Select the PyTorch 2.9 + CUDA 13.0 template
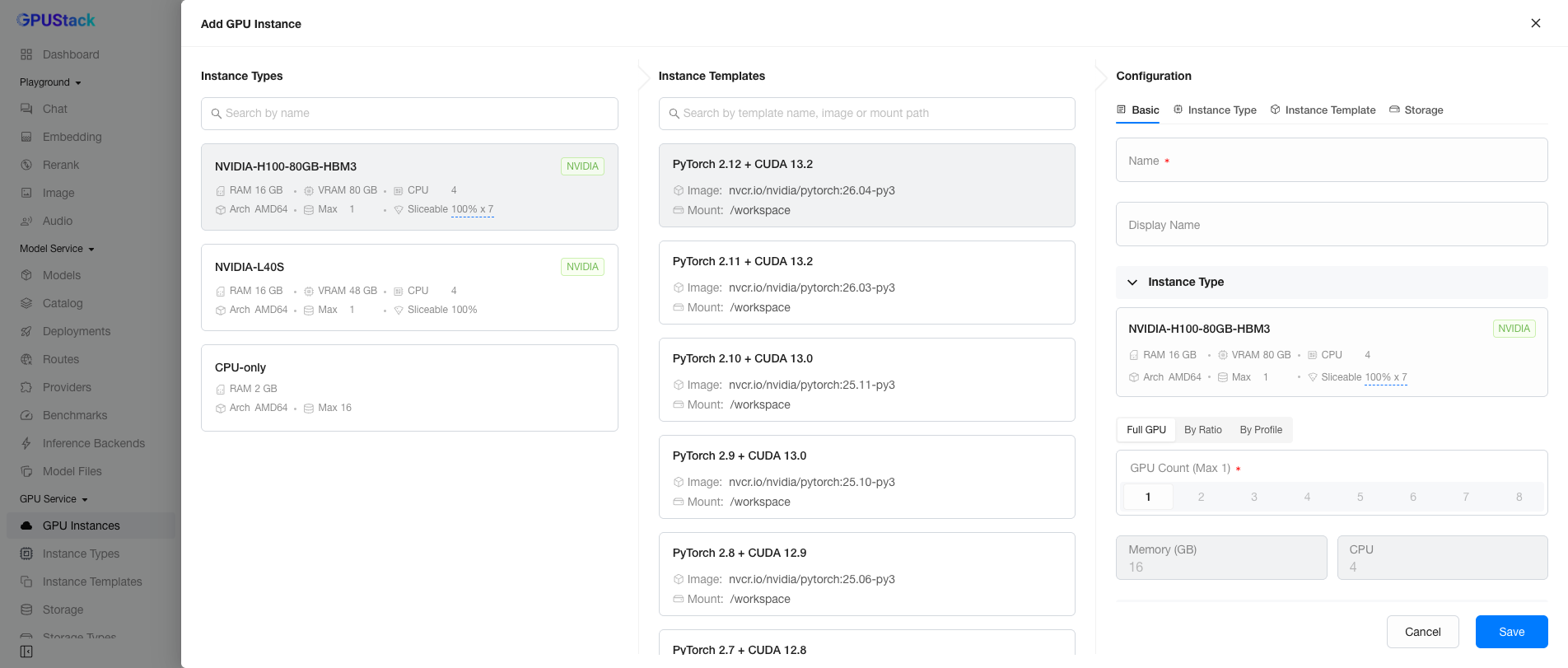The image size is (1568, 668). [866, 477]
